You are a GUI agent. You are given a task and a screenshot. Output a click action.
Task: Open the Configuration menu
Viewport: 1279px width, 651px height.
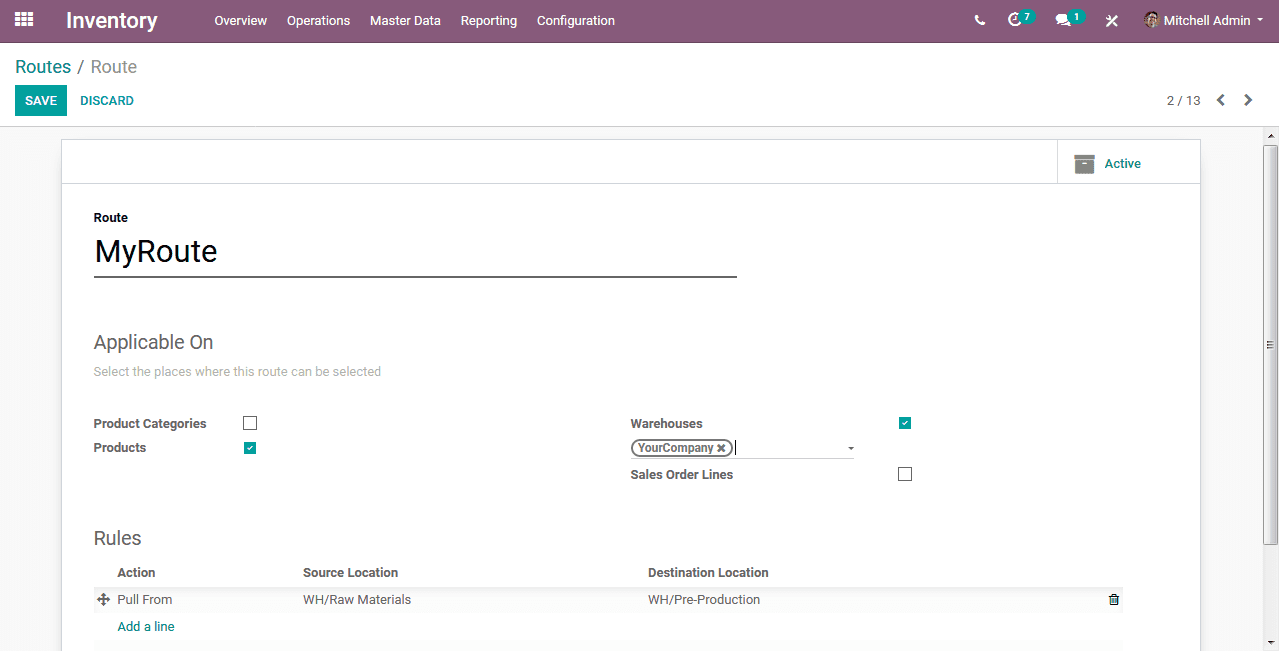tap(576, 20)
